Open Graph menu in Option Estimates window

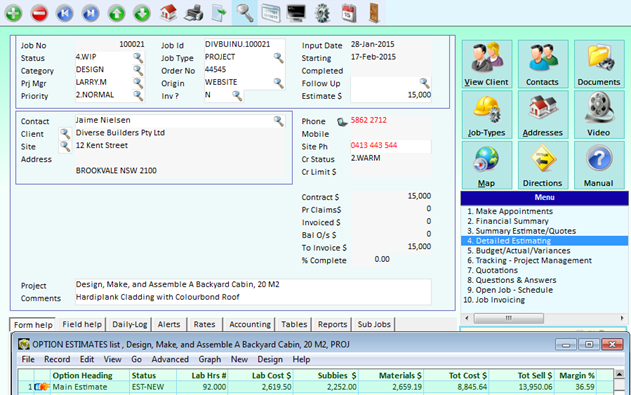pyautogui.click(x=210, y=359)
